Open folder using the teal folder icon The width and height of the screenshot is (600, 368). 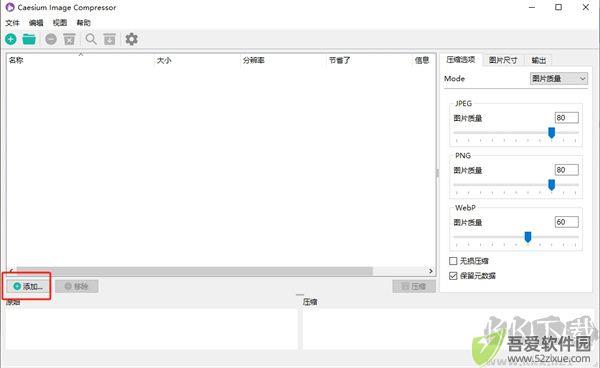pyautogui.click(x=29, y=39)
